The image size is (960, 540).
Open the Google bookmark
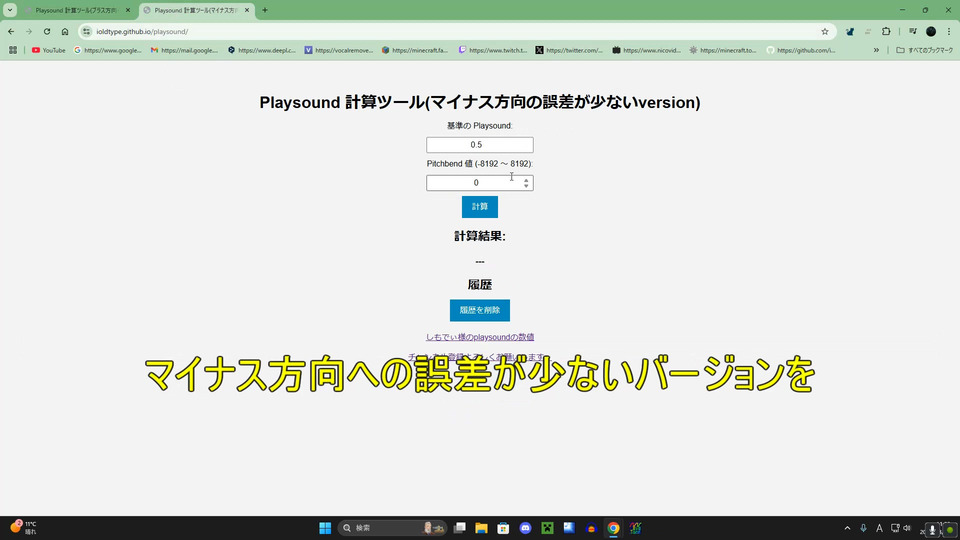[108, 50]
